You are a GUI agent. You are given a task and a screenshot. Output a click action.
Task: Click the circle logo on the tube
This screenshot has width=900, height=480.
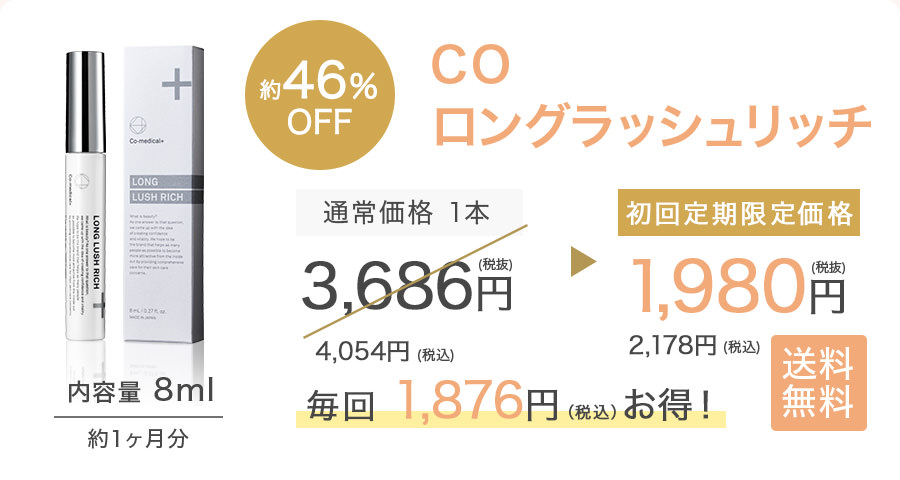pyautogui.click(x=82, y=181)
